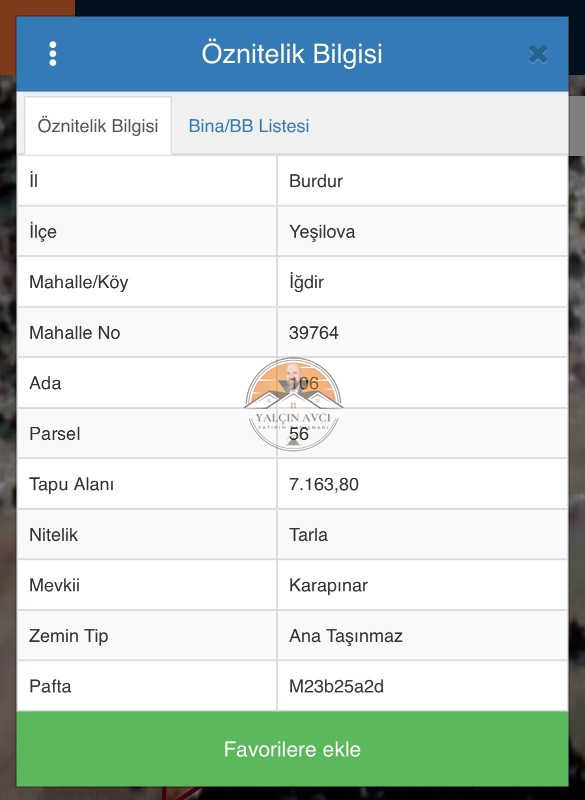Screen dimensions: 585x800
Task: Select the Burdur province value
Action: (316, 181)
